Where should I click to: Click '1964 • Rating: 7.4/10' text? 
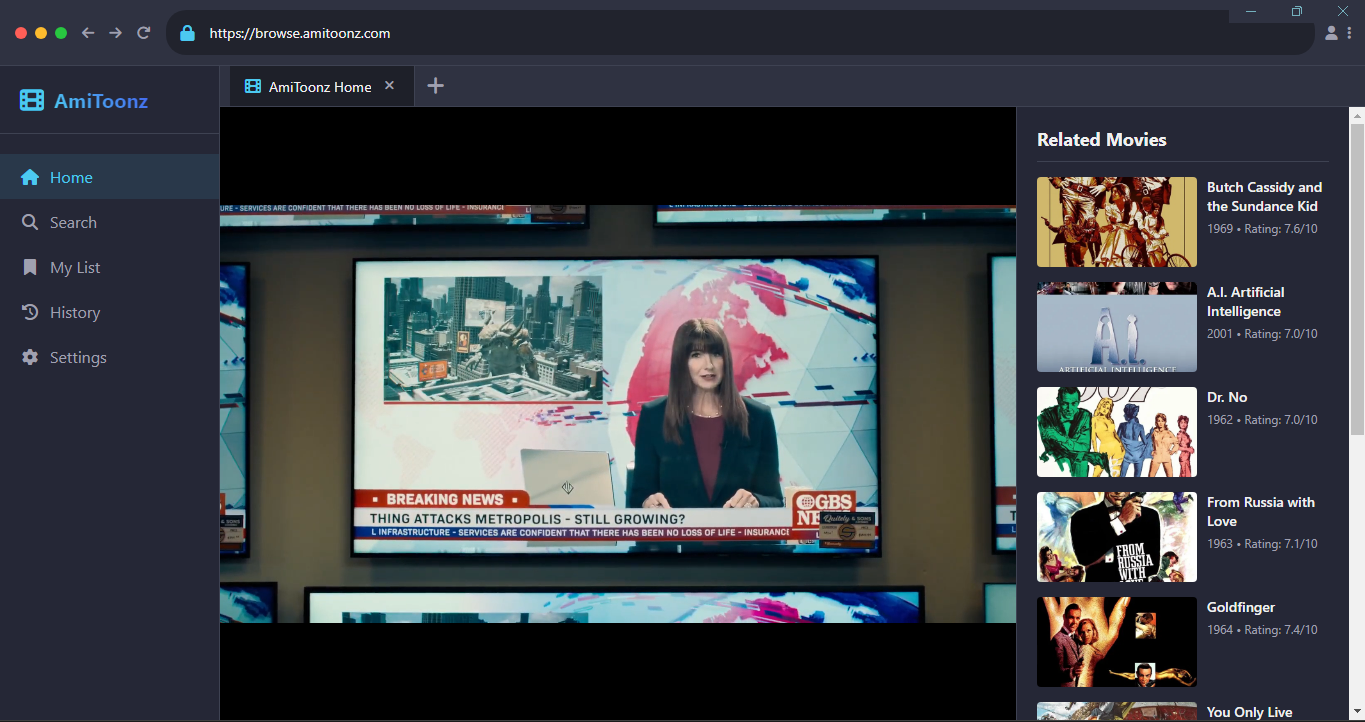point(1262,630)
